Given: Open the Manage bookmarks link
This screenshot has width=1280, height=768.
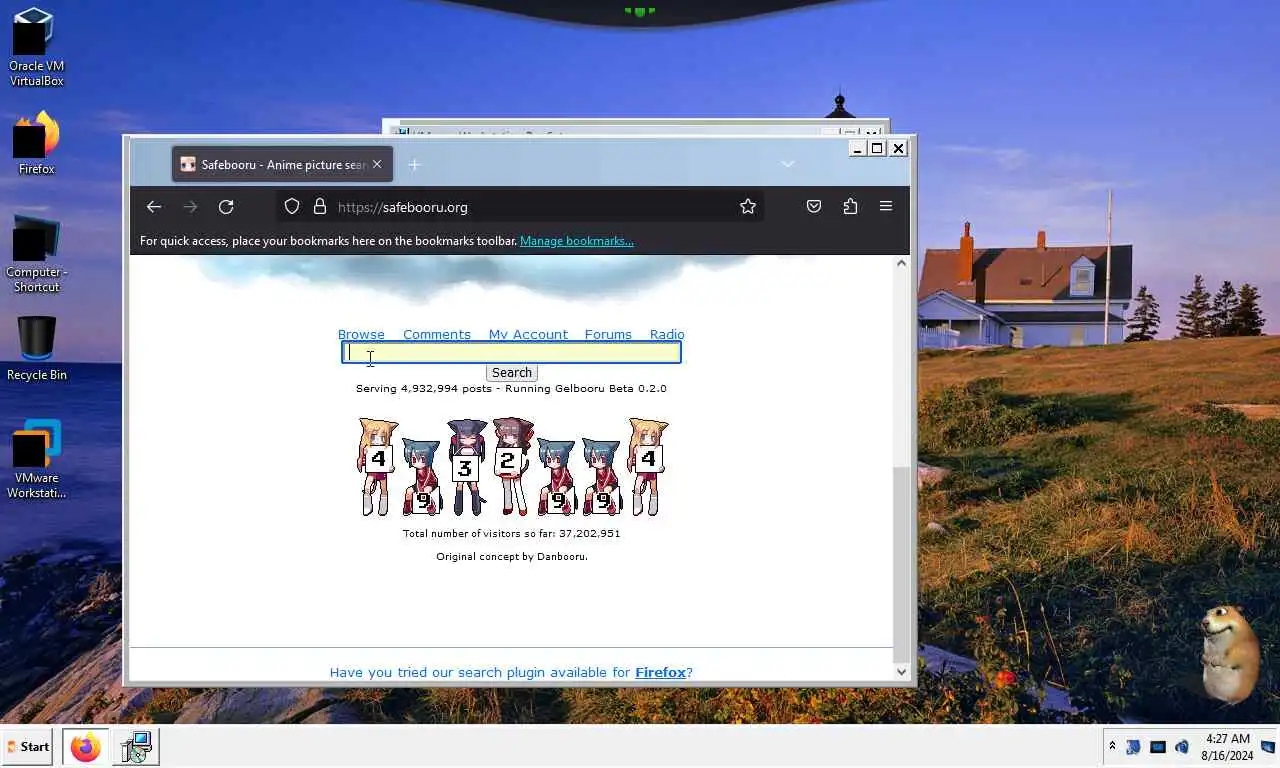Looking at the screenshot, I should 577,241.
